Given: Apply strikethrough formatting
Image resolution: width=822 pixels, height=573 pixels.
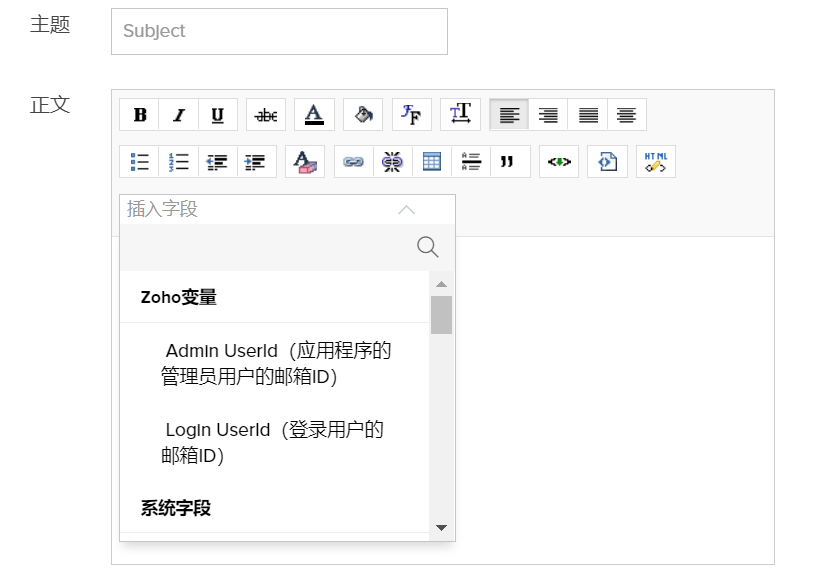Looking at the screenshot, I should pyautogui.click(x=266, y=114).
